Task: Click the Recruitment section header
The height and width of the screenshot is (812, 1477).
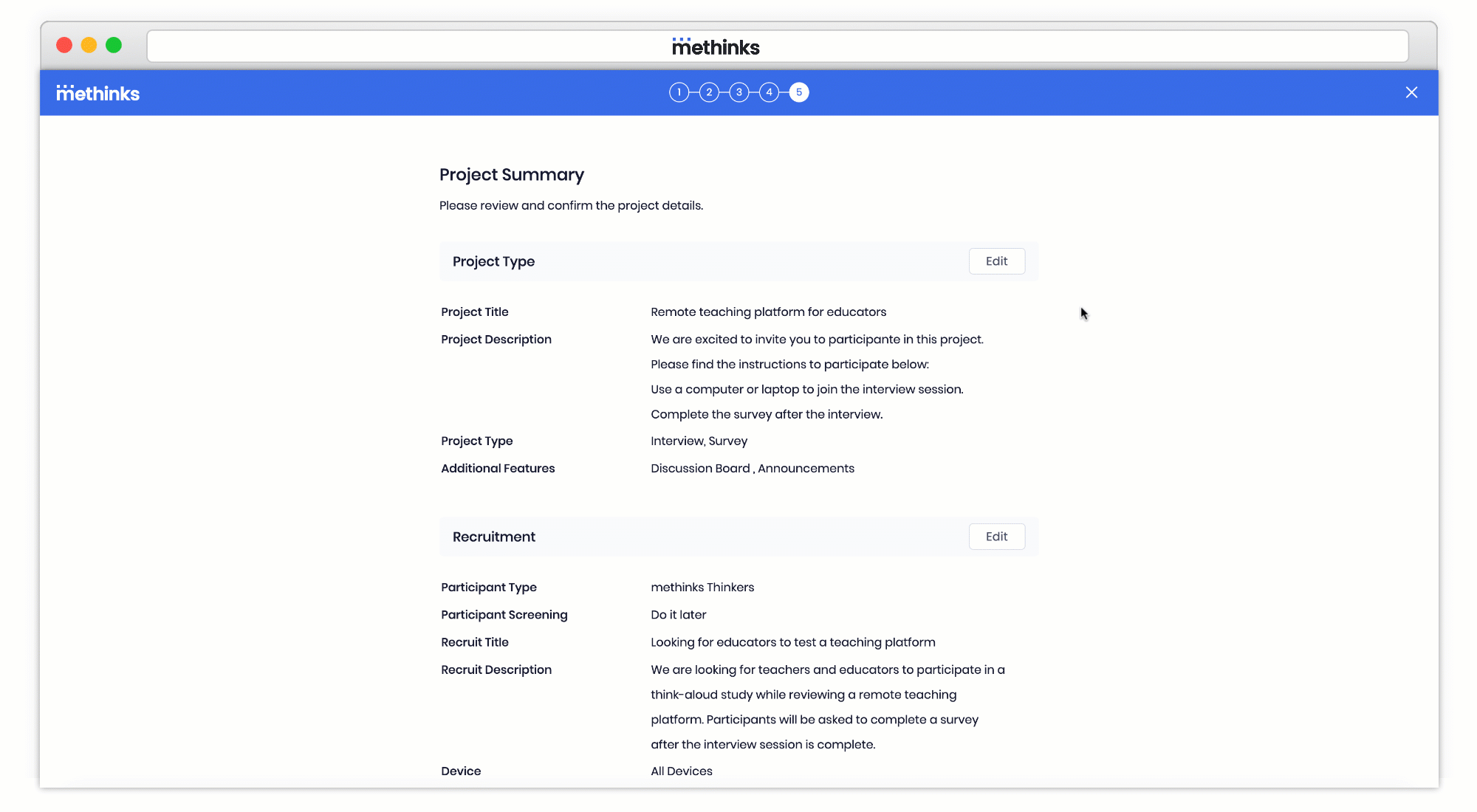Action: pyautogui.click(x=493, y=537)
